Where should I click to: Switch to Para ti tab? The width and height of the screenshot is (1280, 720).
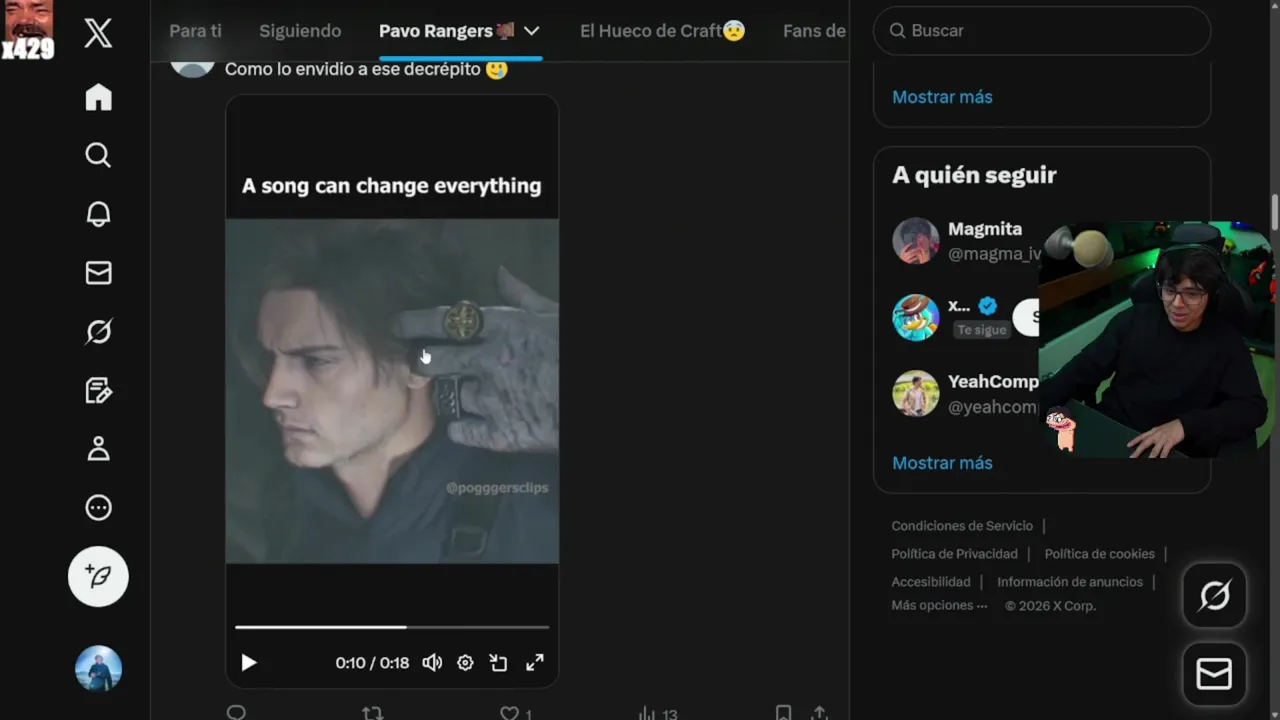point(195,31)
